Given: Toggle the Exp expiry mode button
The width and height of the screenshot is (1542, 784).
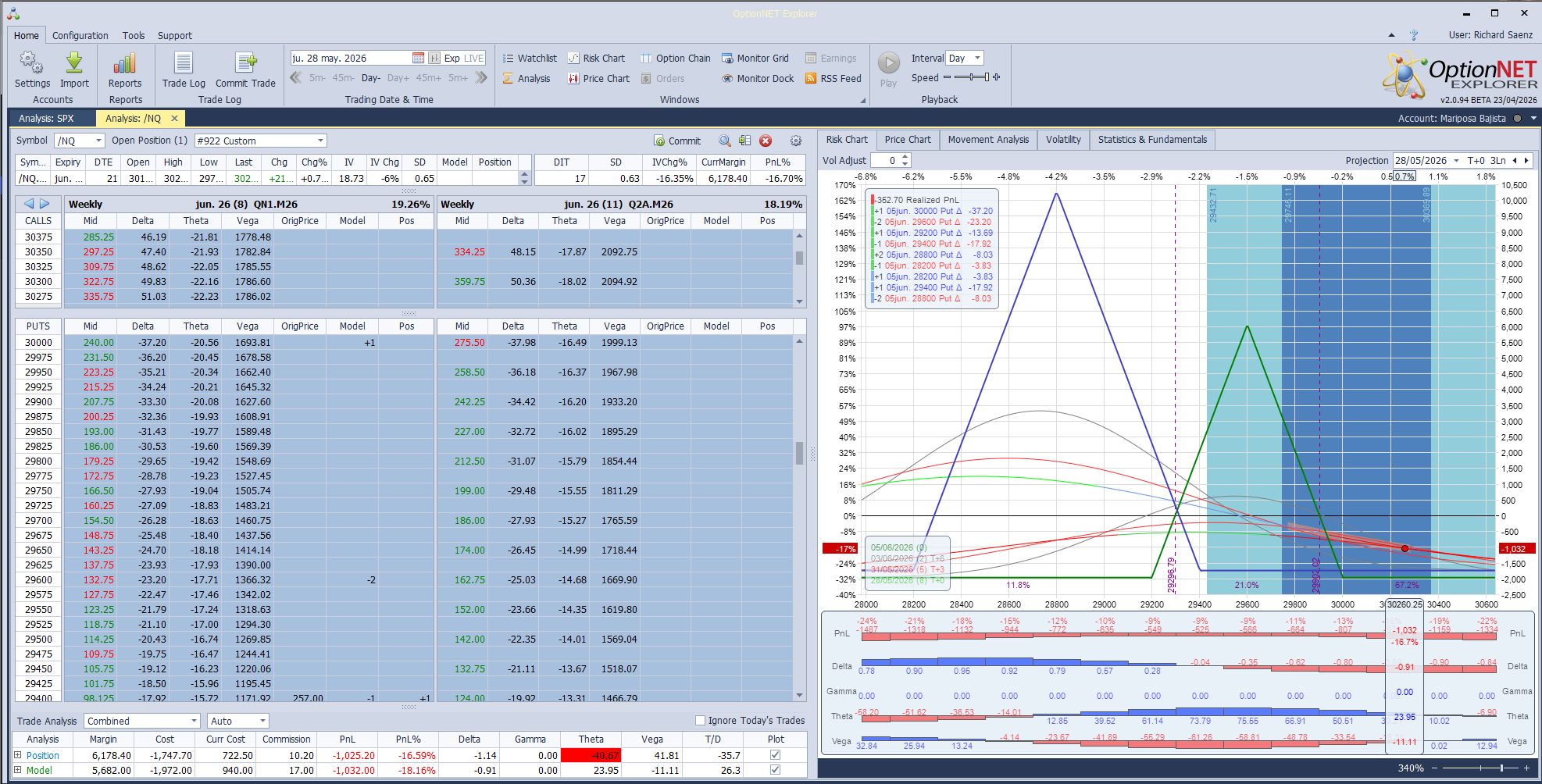Looking at the screenshot, I should pos(452,58).
